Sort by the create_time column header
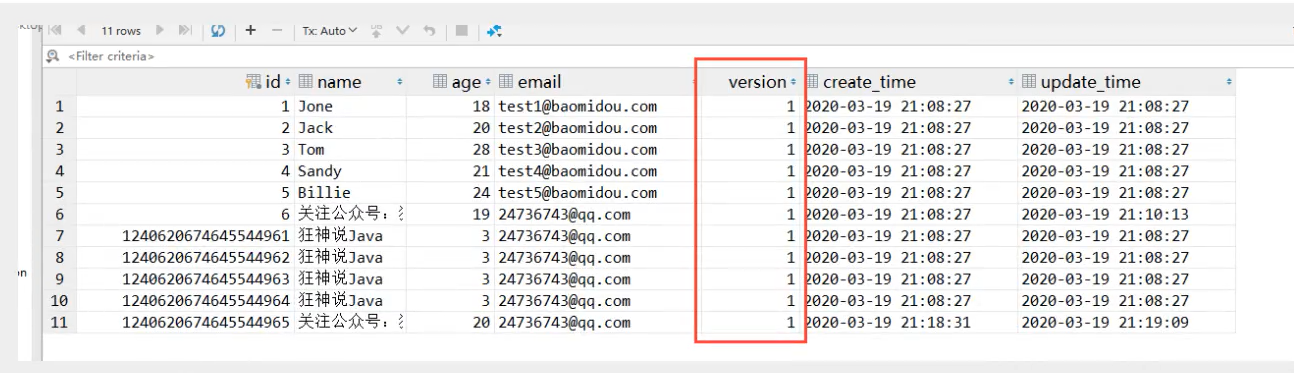The width and height of the screenshot is (1294, 373). (868, 82)
